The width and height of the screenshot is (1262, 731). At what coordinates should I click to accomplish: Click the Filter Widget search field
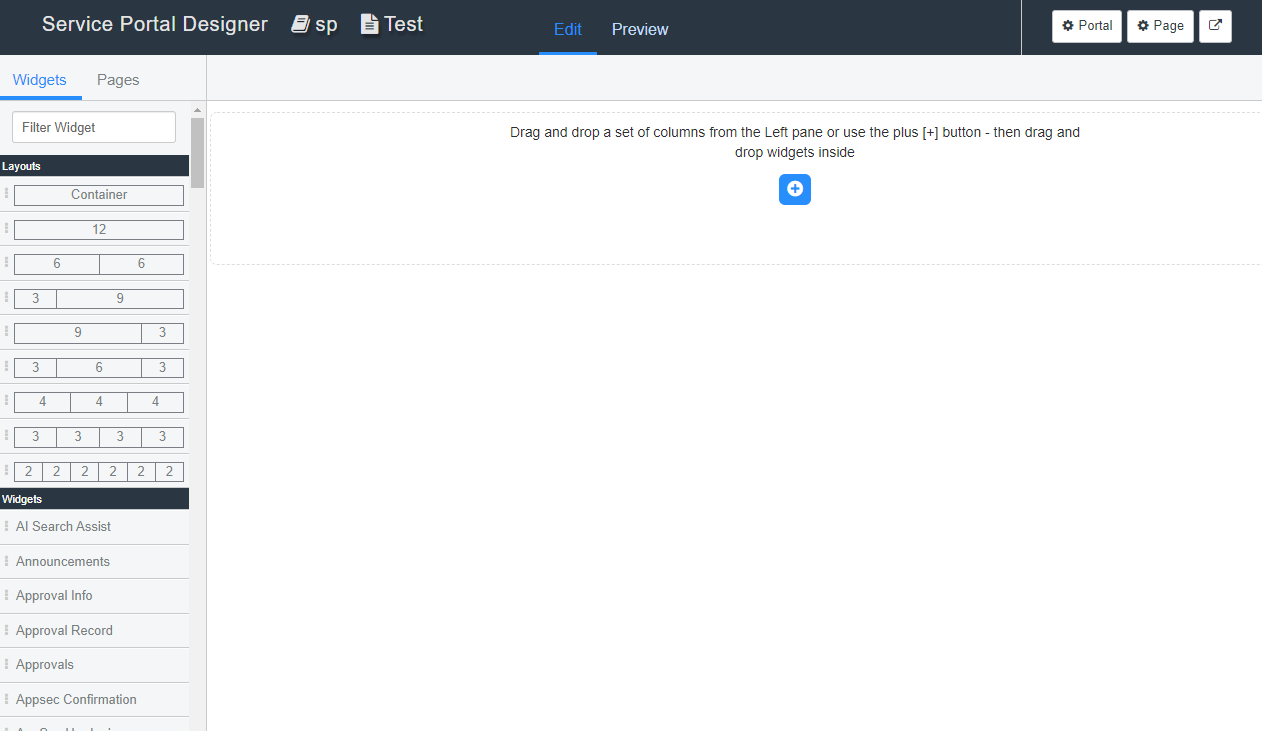pyautogui.click(x=93, y=127)
